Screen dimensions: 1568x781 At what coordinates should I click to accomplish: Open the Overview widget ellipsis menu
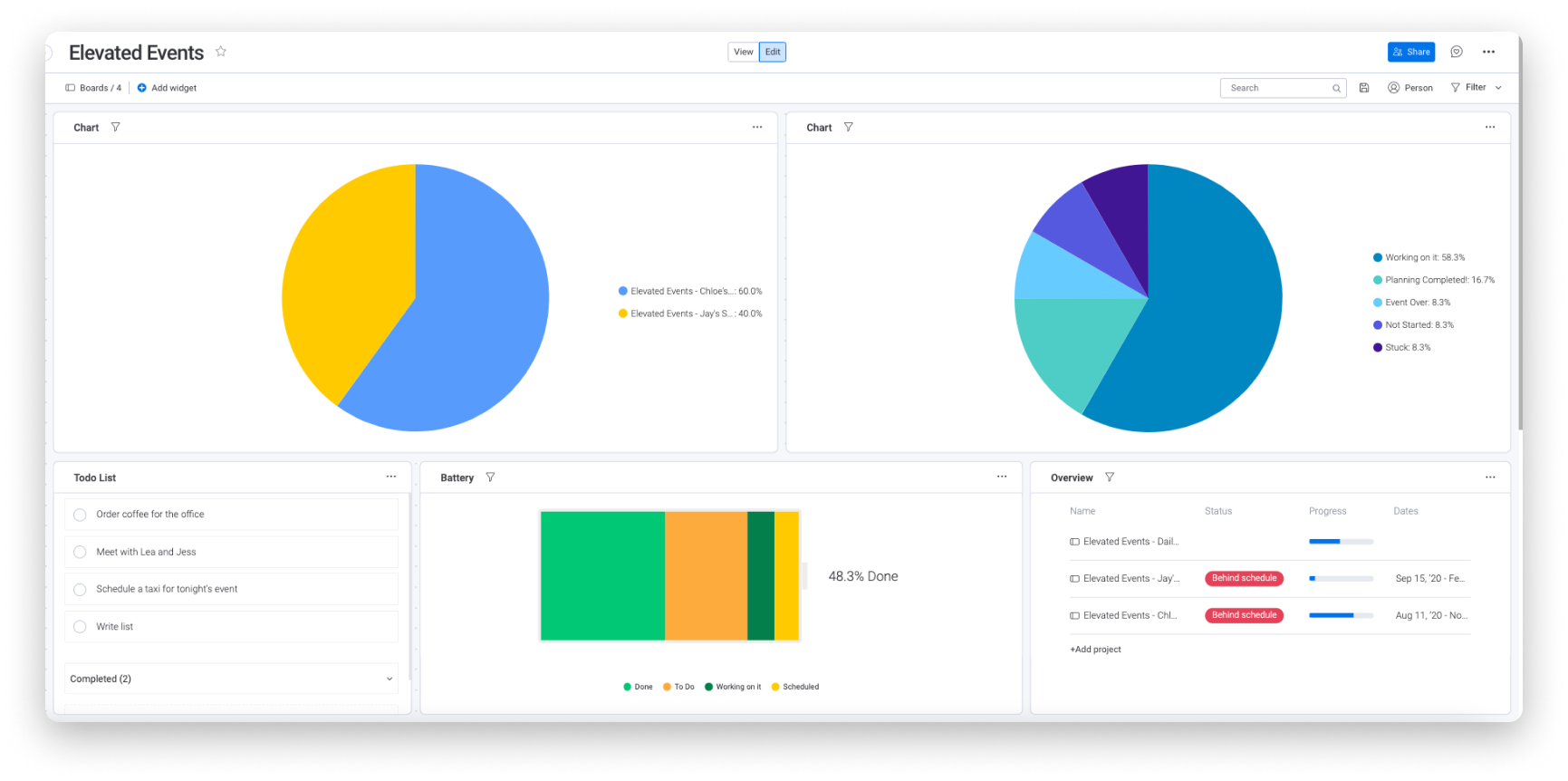tap(1490, 477)
